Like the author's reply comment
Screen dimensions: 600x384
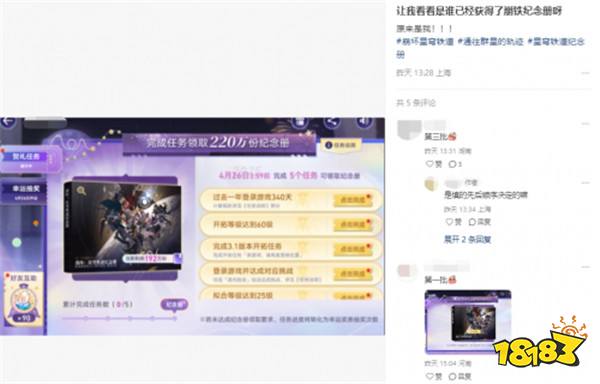[x=454, y=222]
